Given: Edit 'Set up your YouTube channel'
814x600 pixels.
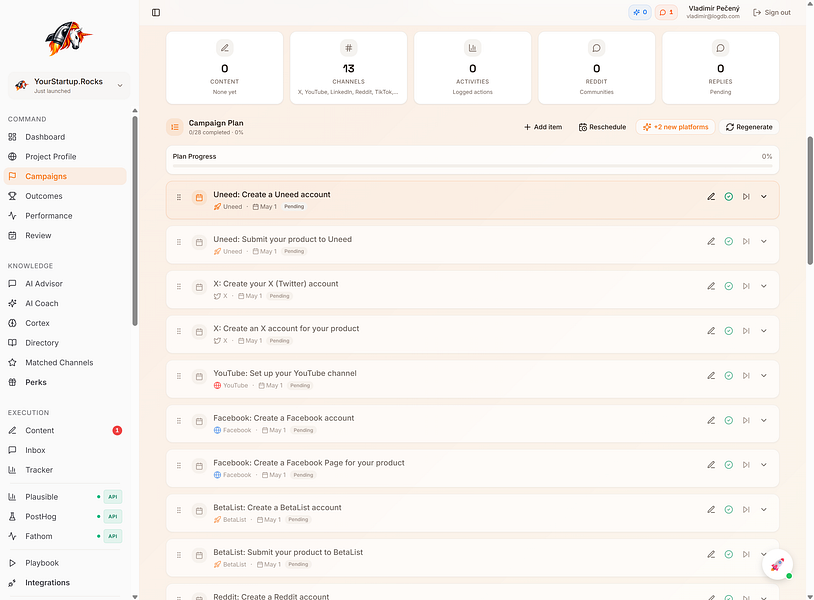Looking at the screenshot, I should (x=711, y=376).
